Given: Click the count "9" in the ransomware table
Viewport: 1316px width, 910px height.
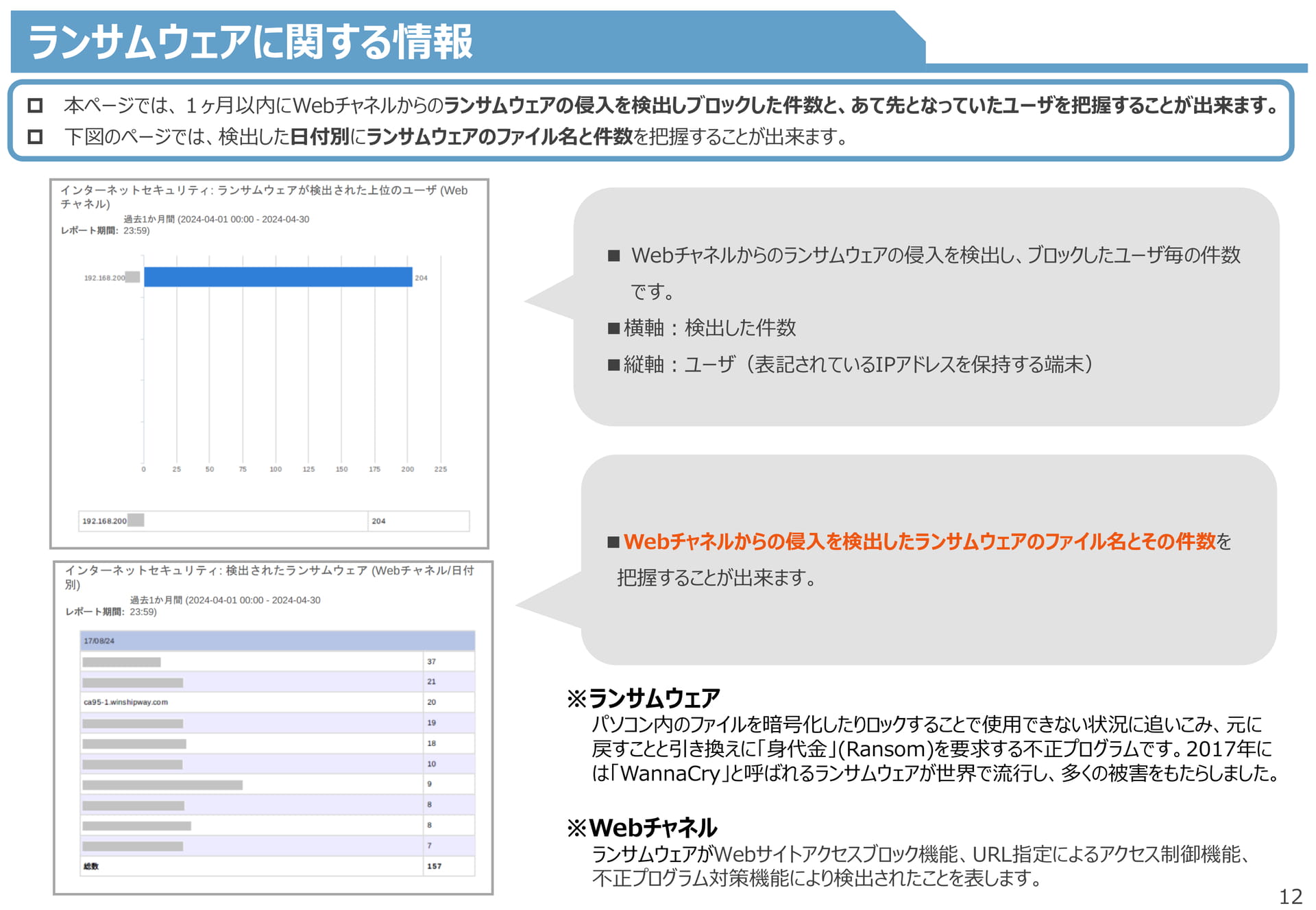Looking at the screenshot, I should click(429, 784).
